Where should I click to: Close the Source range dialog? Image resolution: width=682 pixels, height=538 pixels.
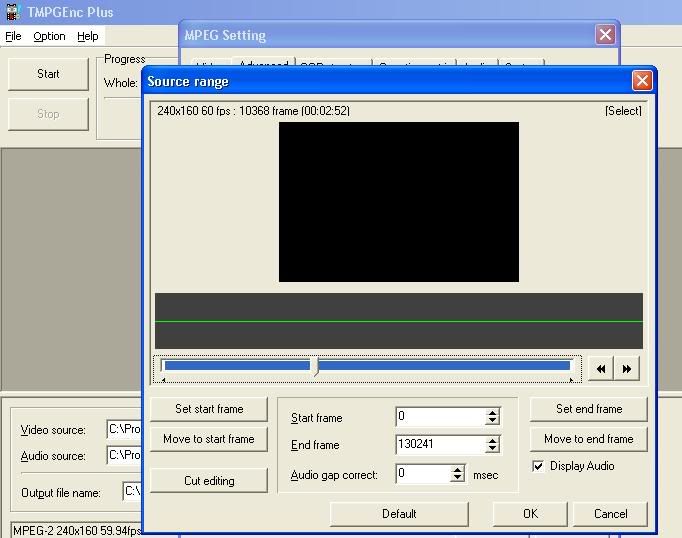[x=642, y=80]
